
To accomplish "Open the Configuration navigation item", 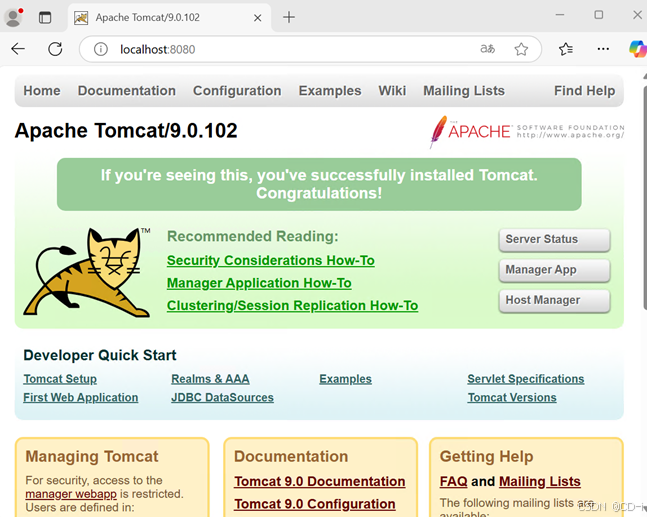I will 237,91.
